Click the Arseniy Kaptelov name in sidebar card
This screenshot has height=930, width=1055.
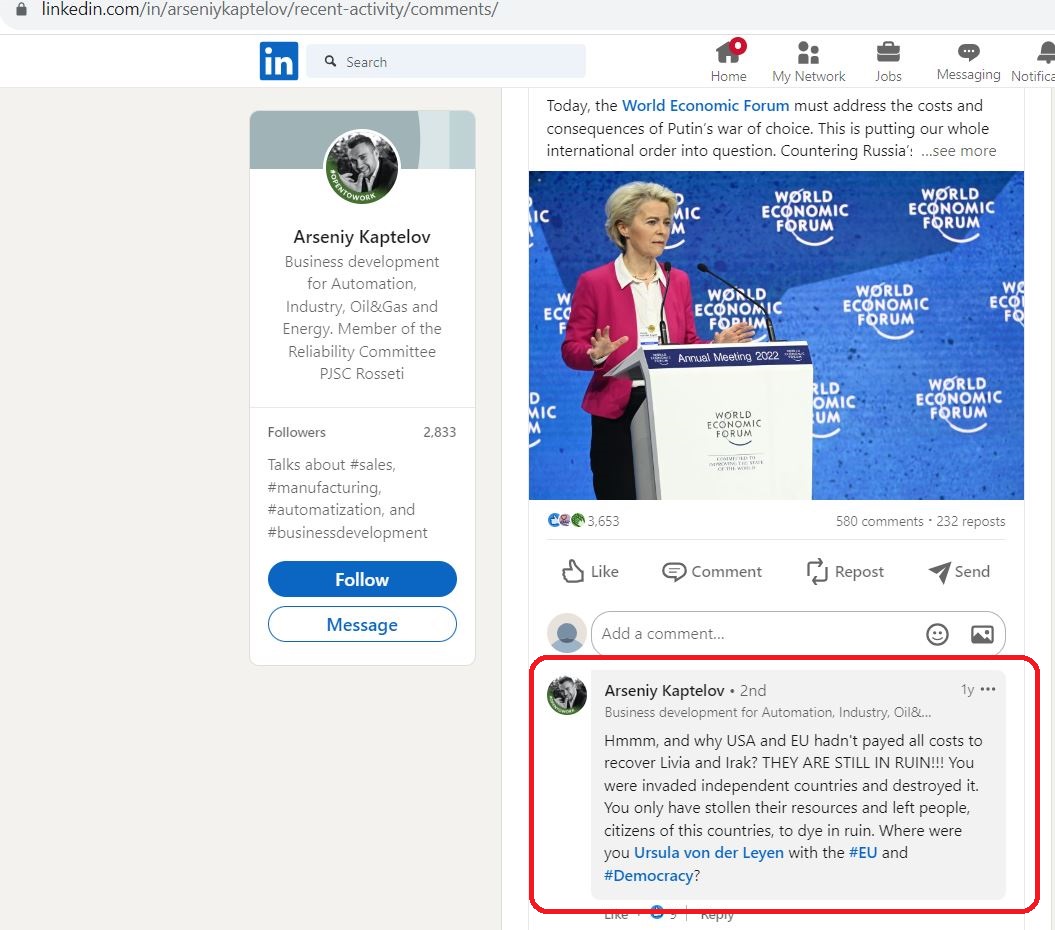pos(362,237)
